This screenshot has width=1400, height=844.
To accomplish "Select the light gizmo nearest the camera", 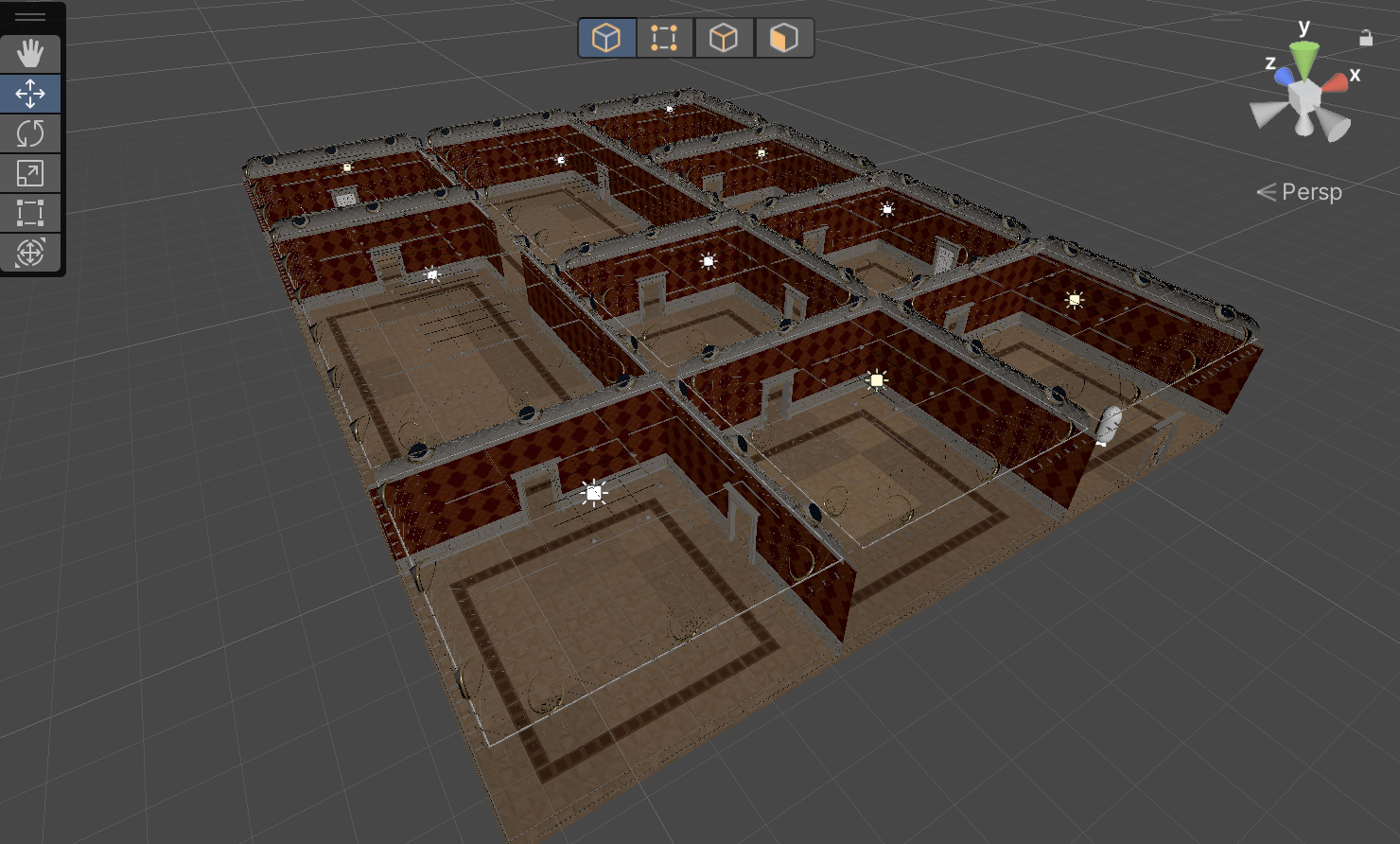I will (593, 492).
